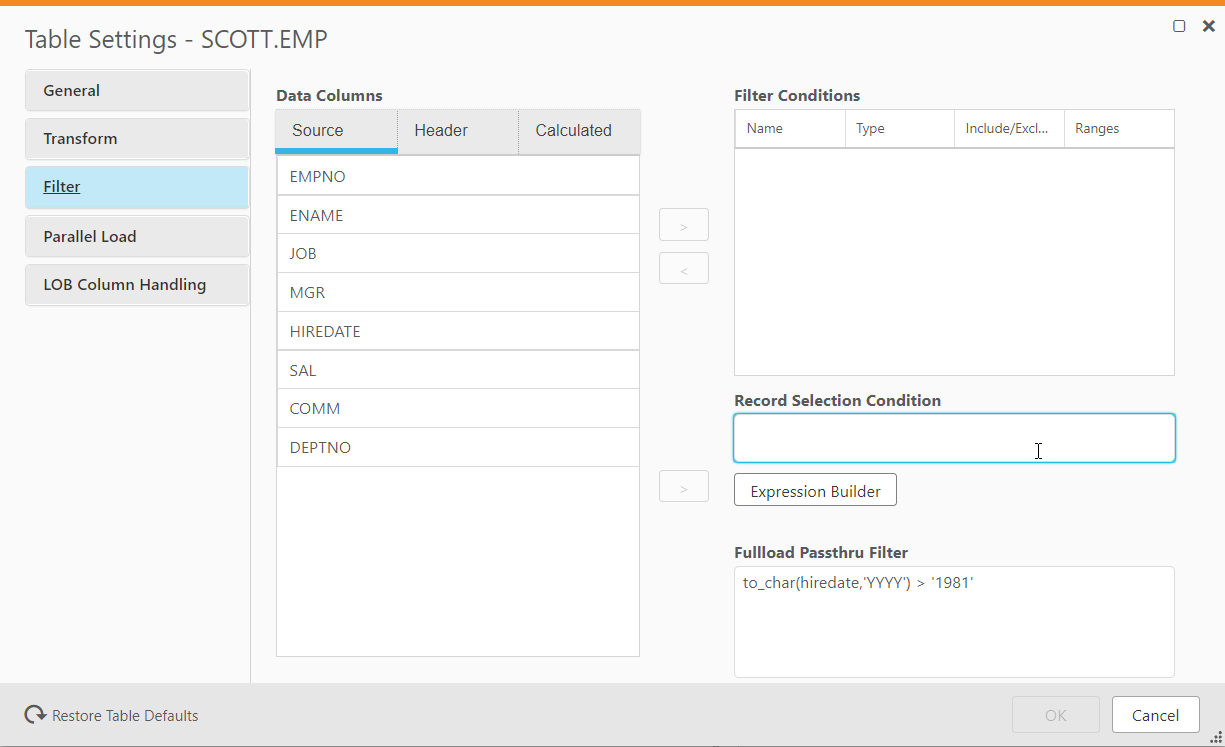Select the DEPTNO column row
This screenshot has height=747, width=1225.
click(x=458, y=447)
